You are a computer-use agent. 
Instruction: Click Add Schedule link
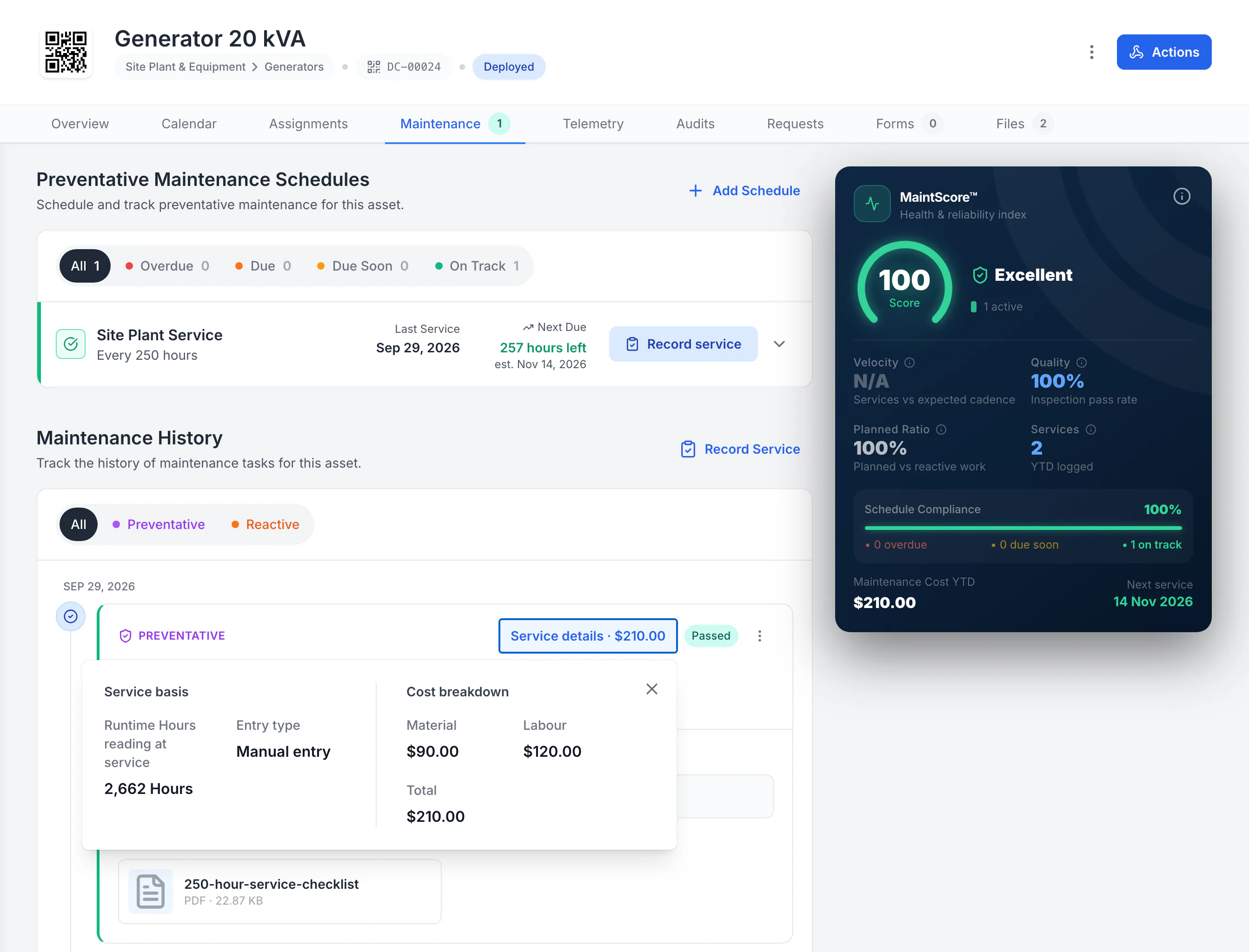pyautogui.click(x=744, y=191)
